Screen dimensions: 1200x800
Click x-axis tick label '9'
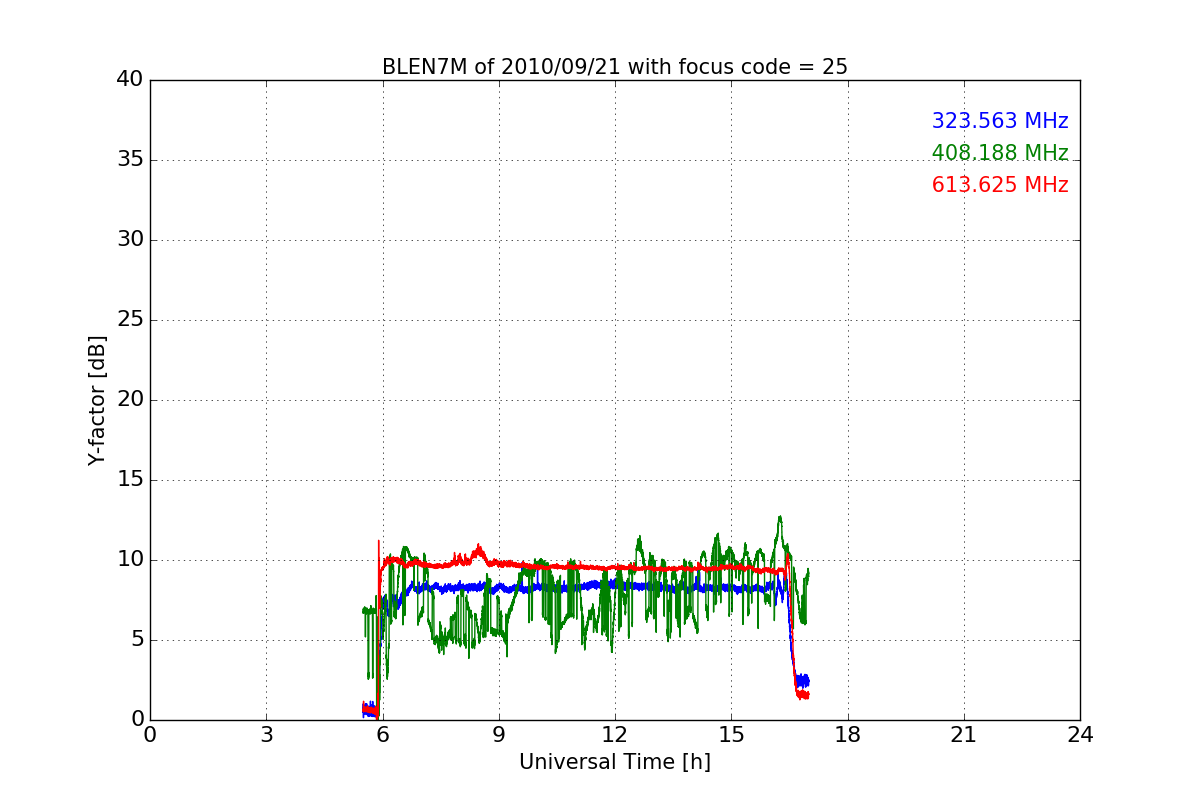tap(499, 735)
